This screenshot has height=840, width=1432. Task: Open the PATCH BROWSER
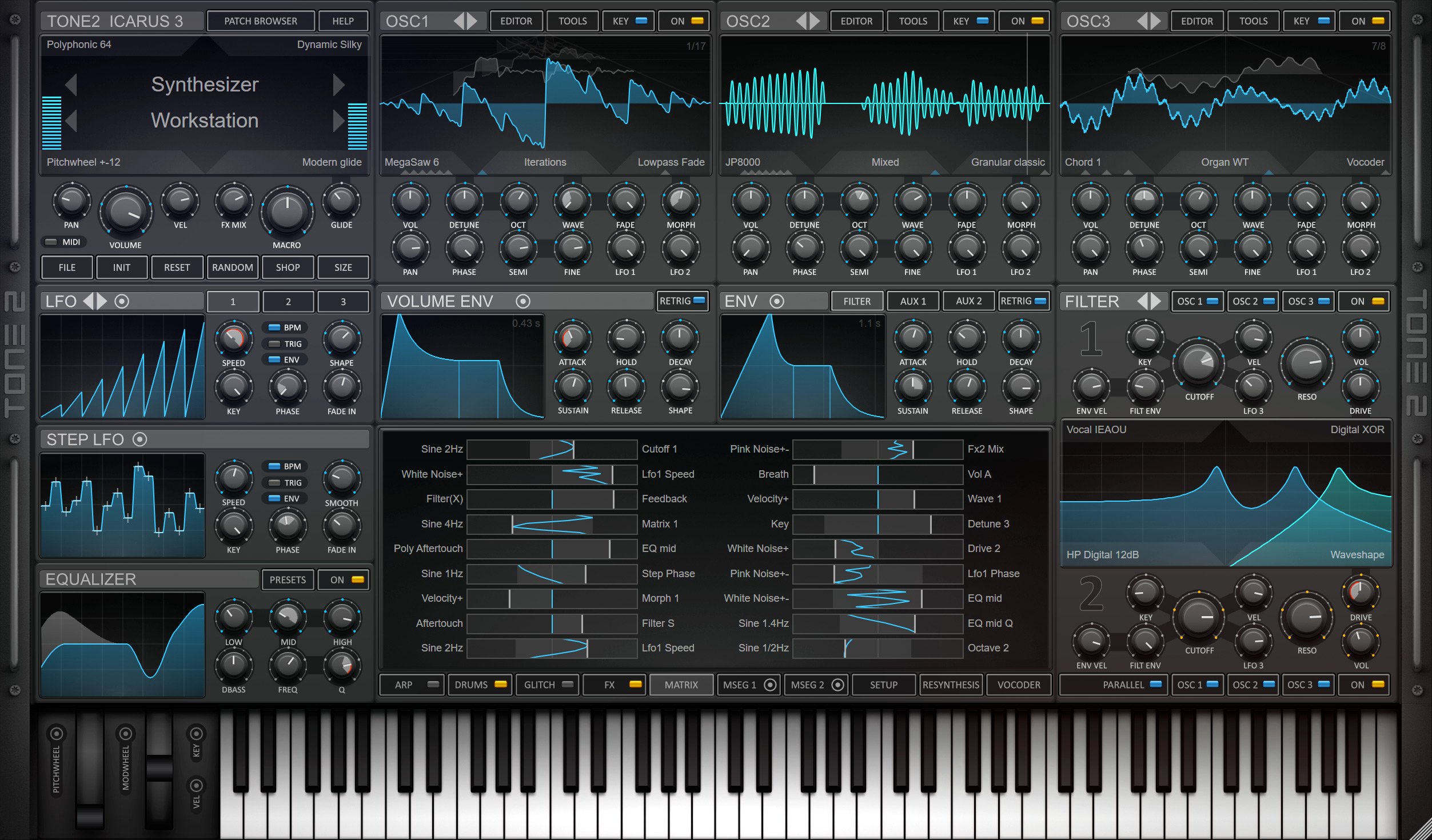coord(261,21)
